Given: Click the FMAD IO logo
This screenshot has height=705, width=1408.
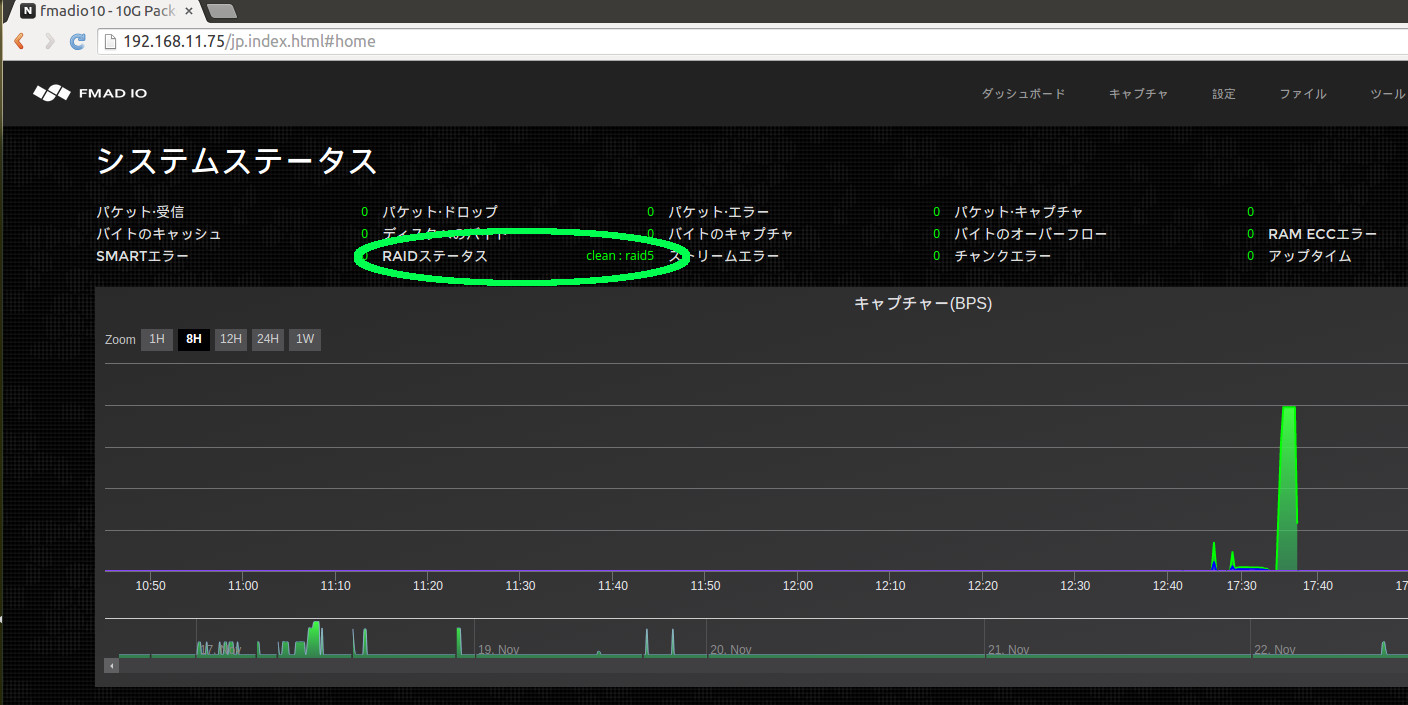Looking at the screenshot, I should point(90,92).
